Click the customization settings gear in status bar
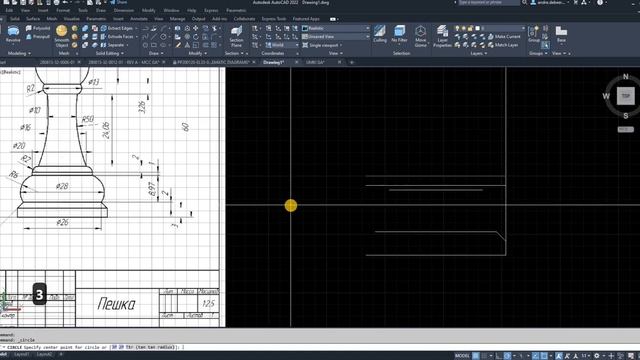The image size is (640, 360). click(596, 356)
